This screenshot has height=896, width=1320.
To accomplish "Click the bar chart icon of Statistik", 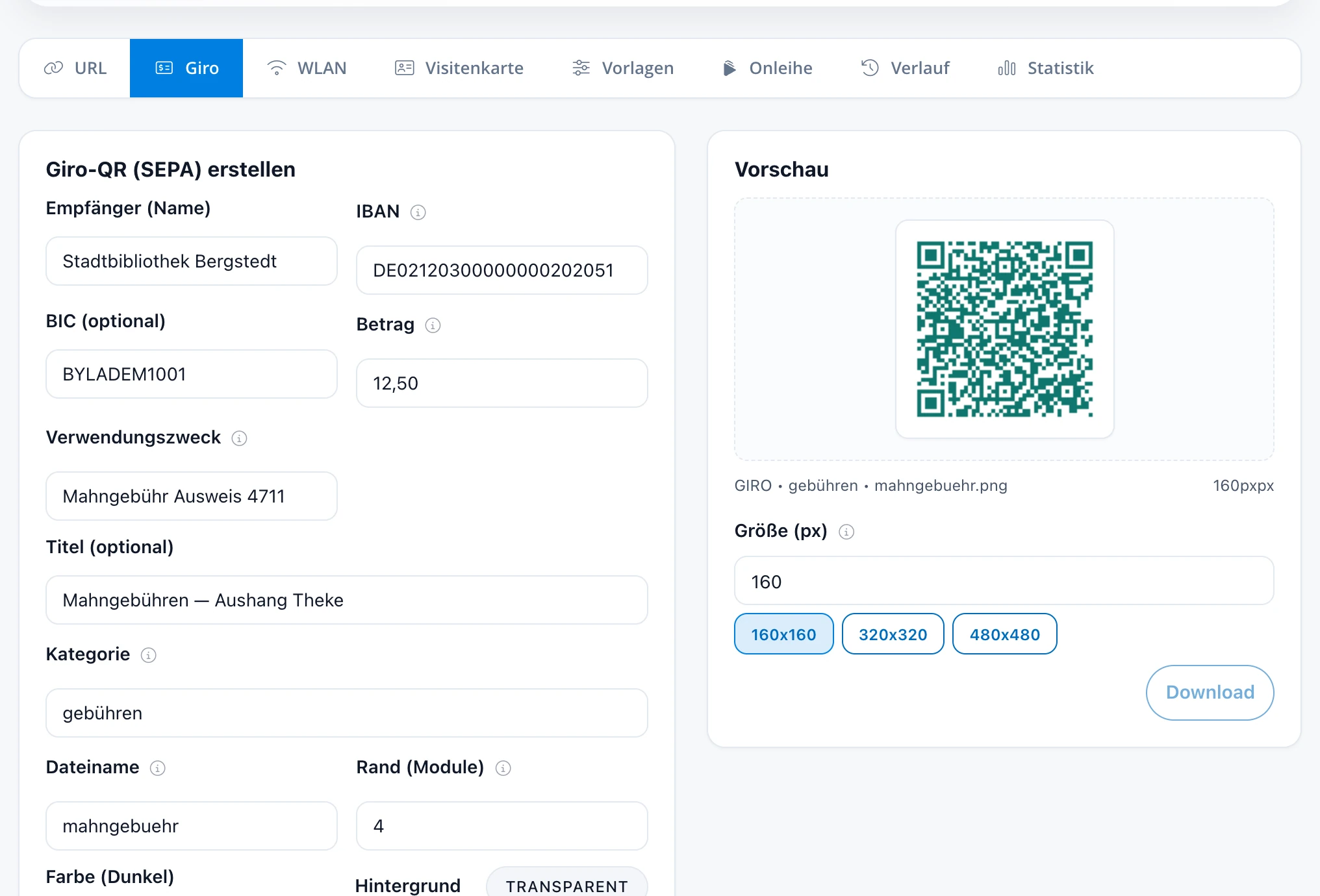I will [x=1007, y=68].
